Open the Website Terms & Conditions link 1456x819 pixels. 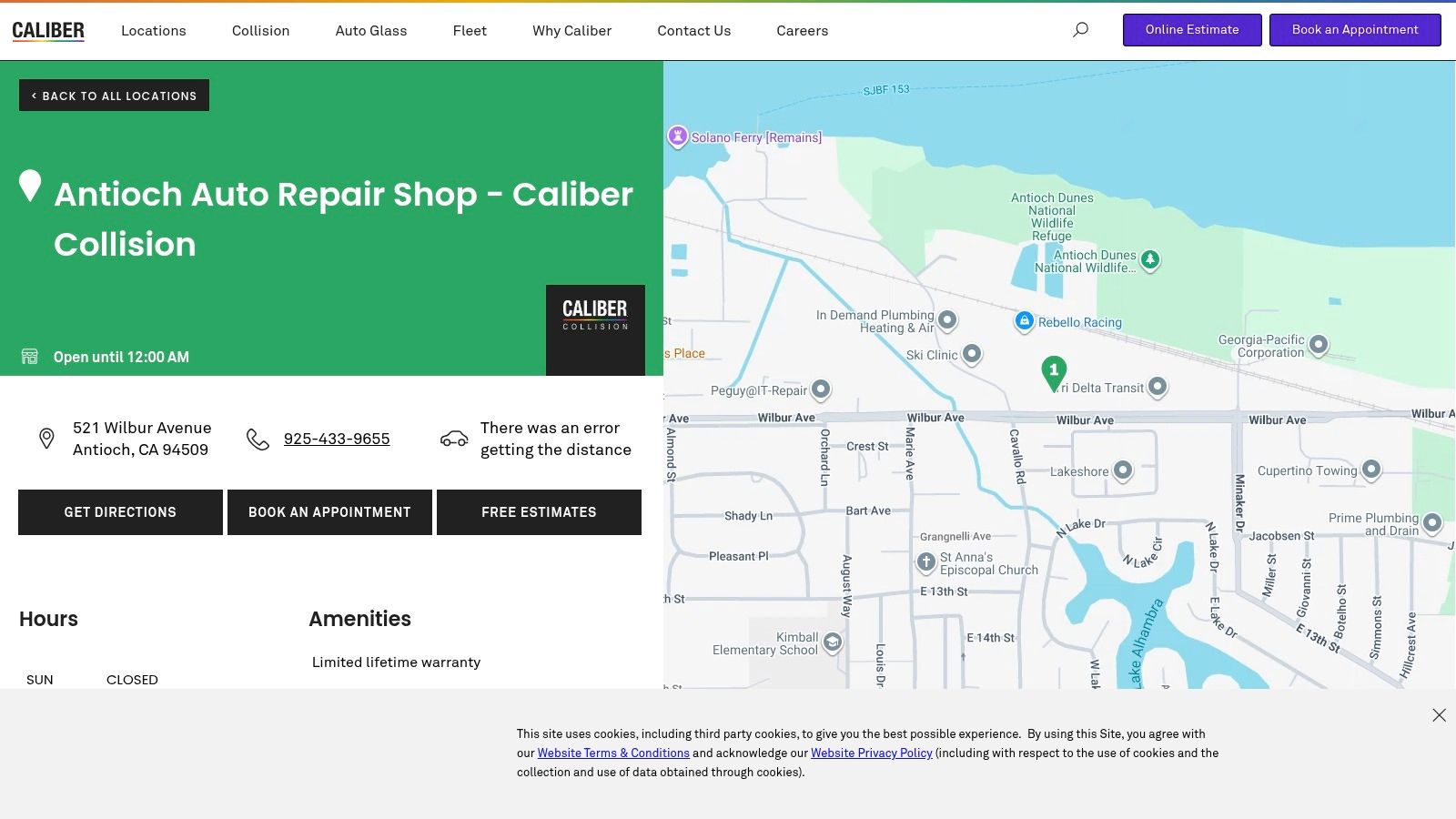pyautogui.click(x=613, y=753)
